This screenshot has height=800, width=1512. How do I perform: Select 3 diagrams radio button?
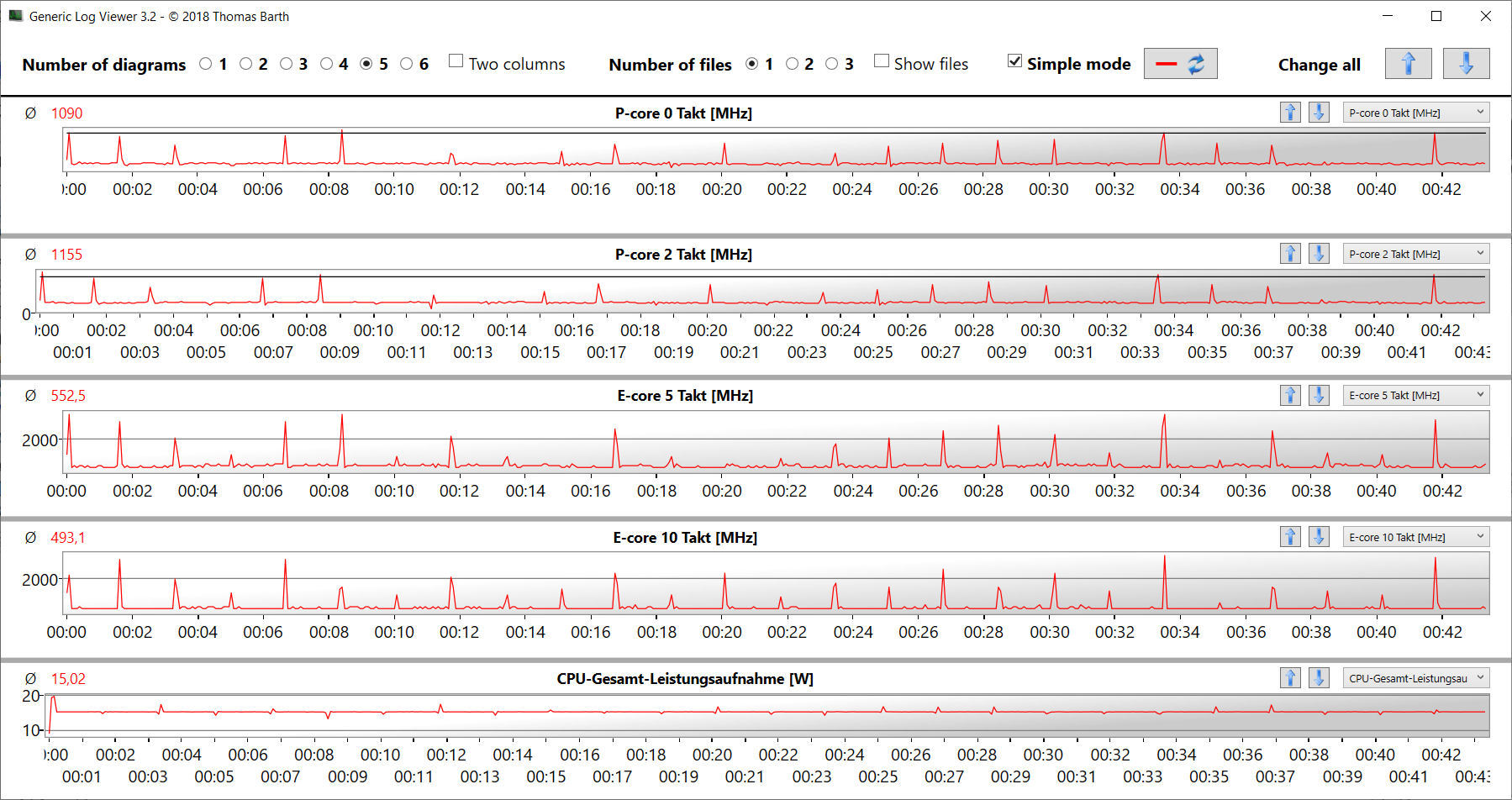pos(287,64)
